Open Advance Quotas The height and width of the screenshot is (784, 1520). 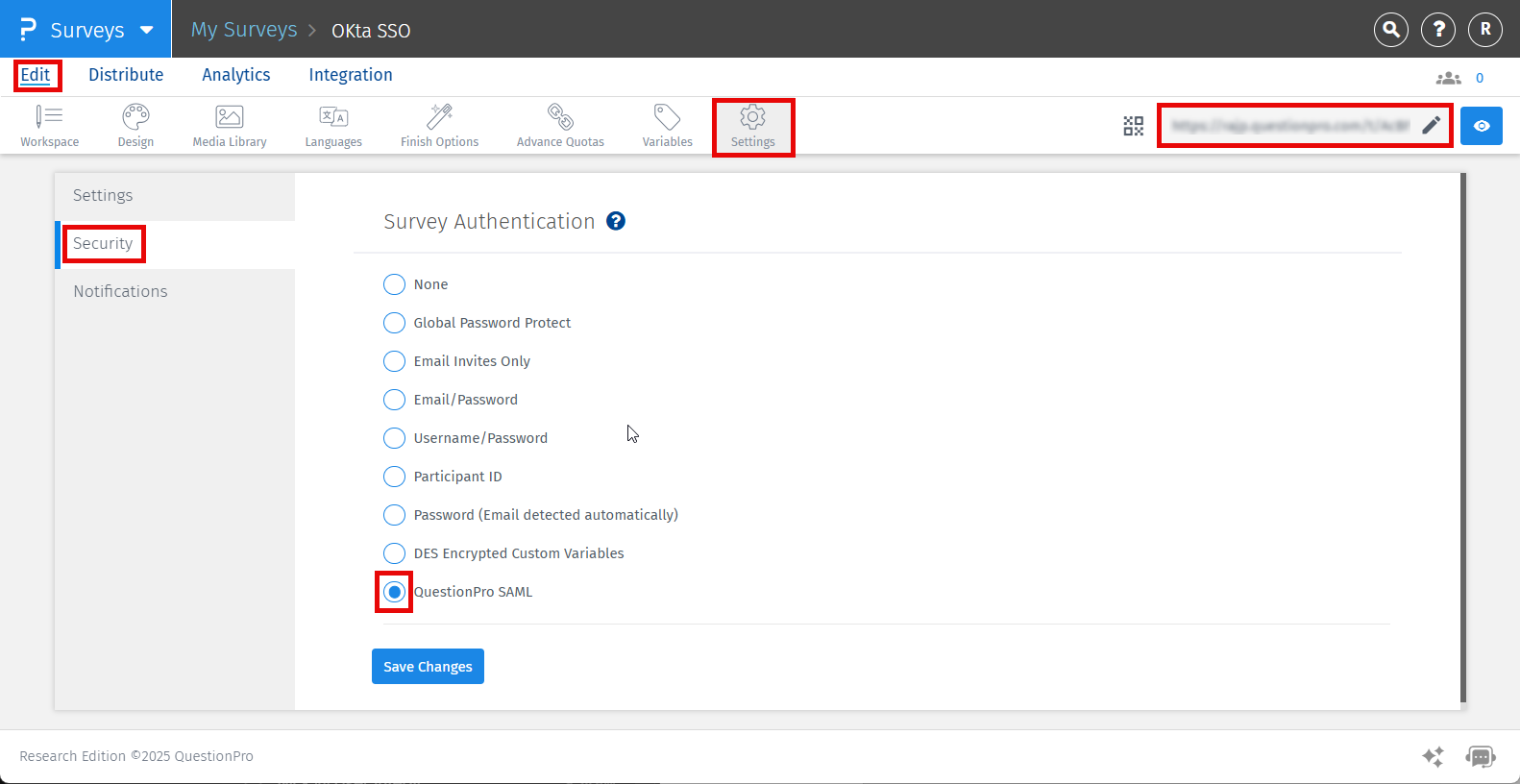[560, 127]
